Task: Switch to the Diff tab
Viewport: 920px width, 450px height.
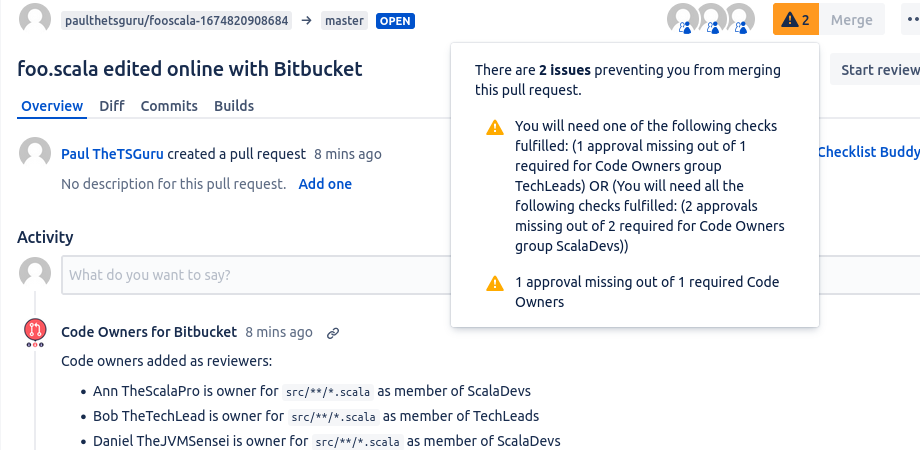Action: pyautogui.click(x=111, y=106)
